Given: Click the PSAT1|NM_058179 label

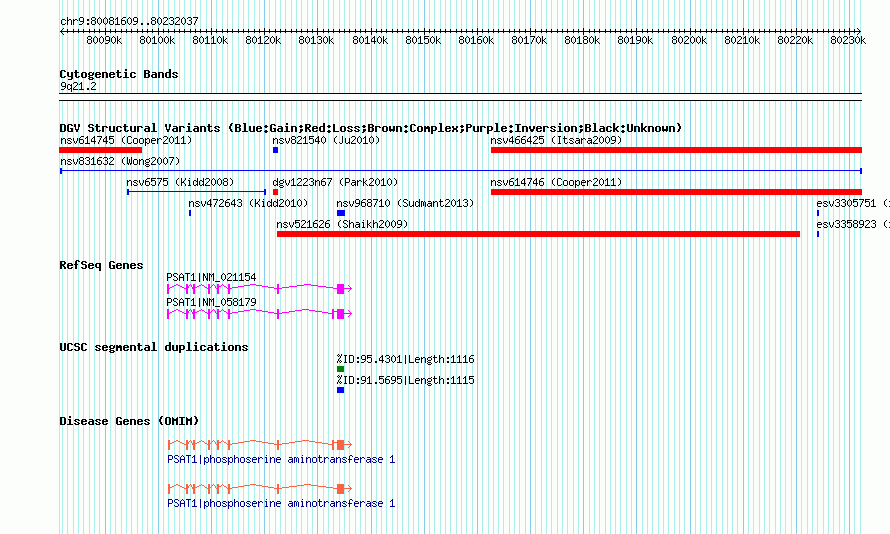Looking at the screenshot, I should click(x=211, y=302).
